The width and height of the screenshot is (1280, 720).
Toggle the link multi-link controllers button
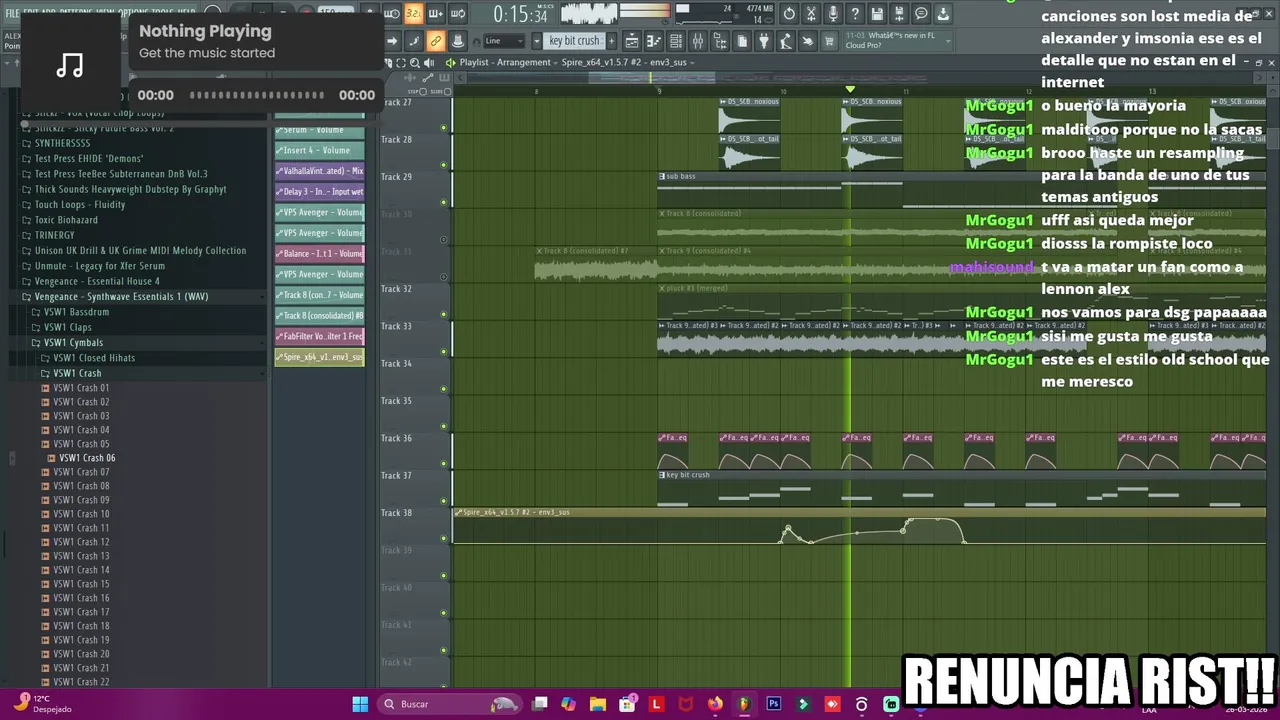(435, 41)
